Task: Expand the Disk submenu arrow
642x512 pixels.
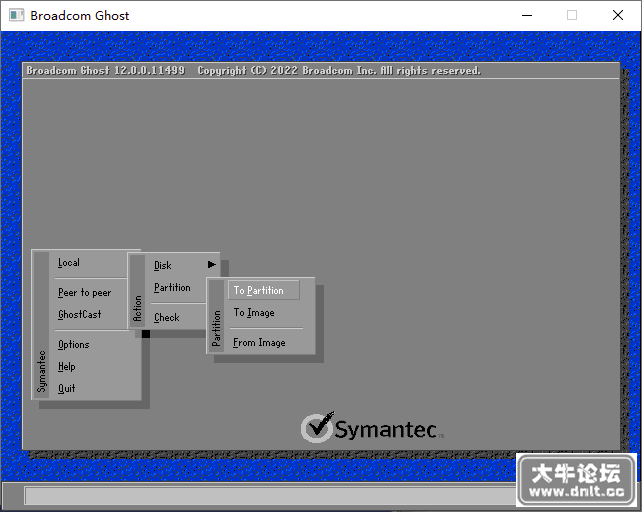Action: (x=211, y=265)
